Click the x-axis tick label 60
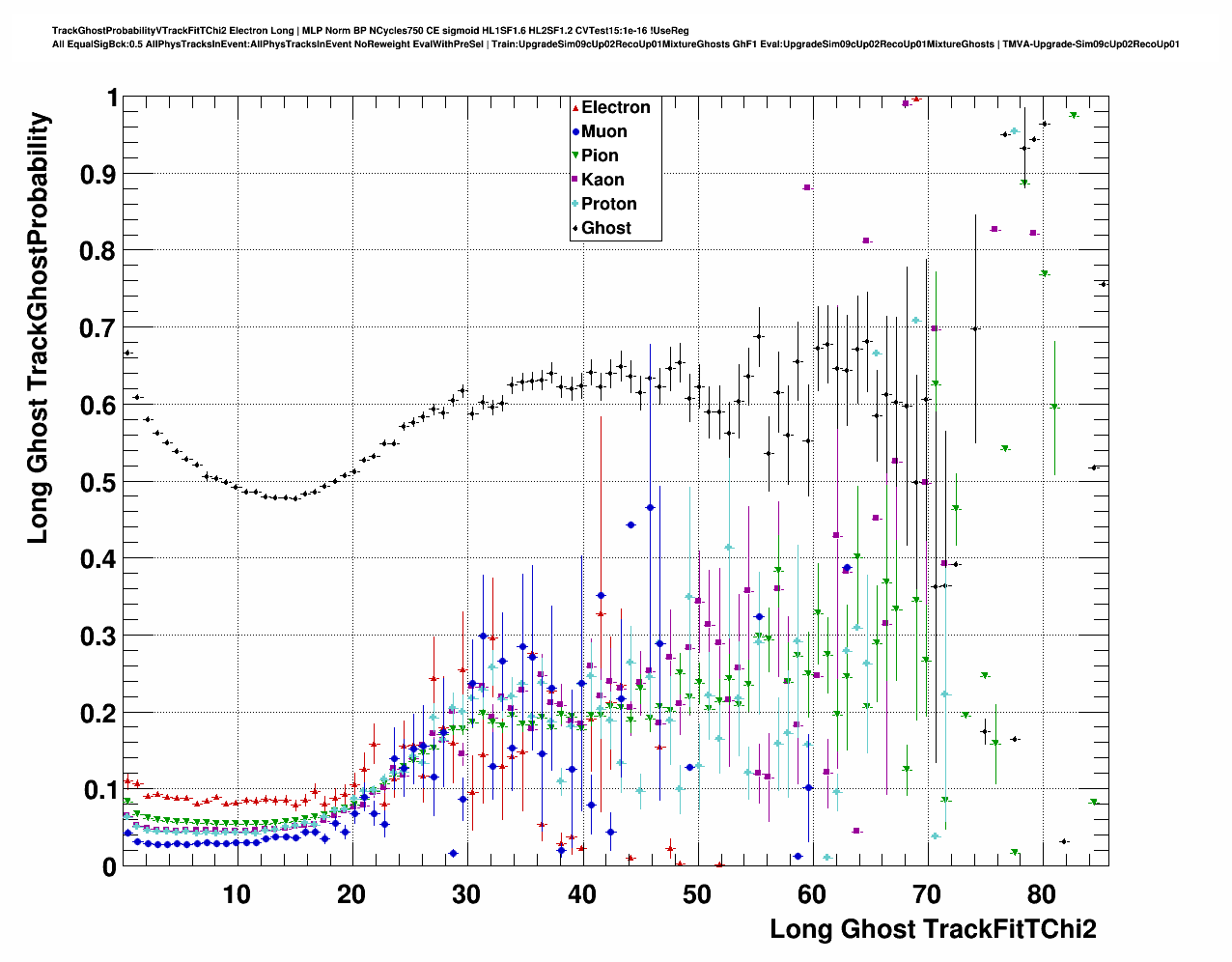Screen dimensions: 1232x962 812,894
